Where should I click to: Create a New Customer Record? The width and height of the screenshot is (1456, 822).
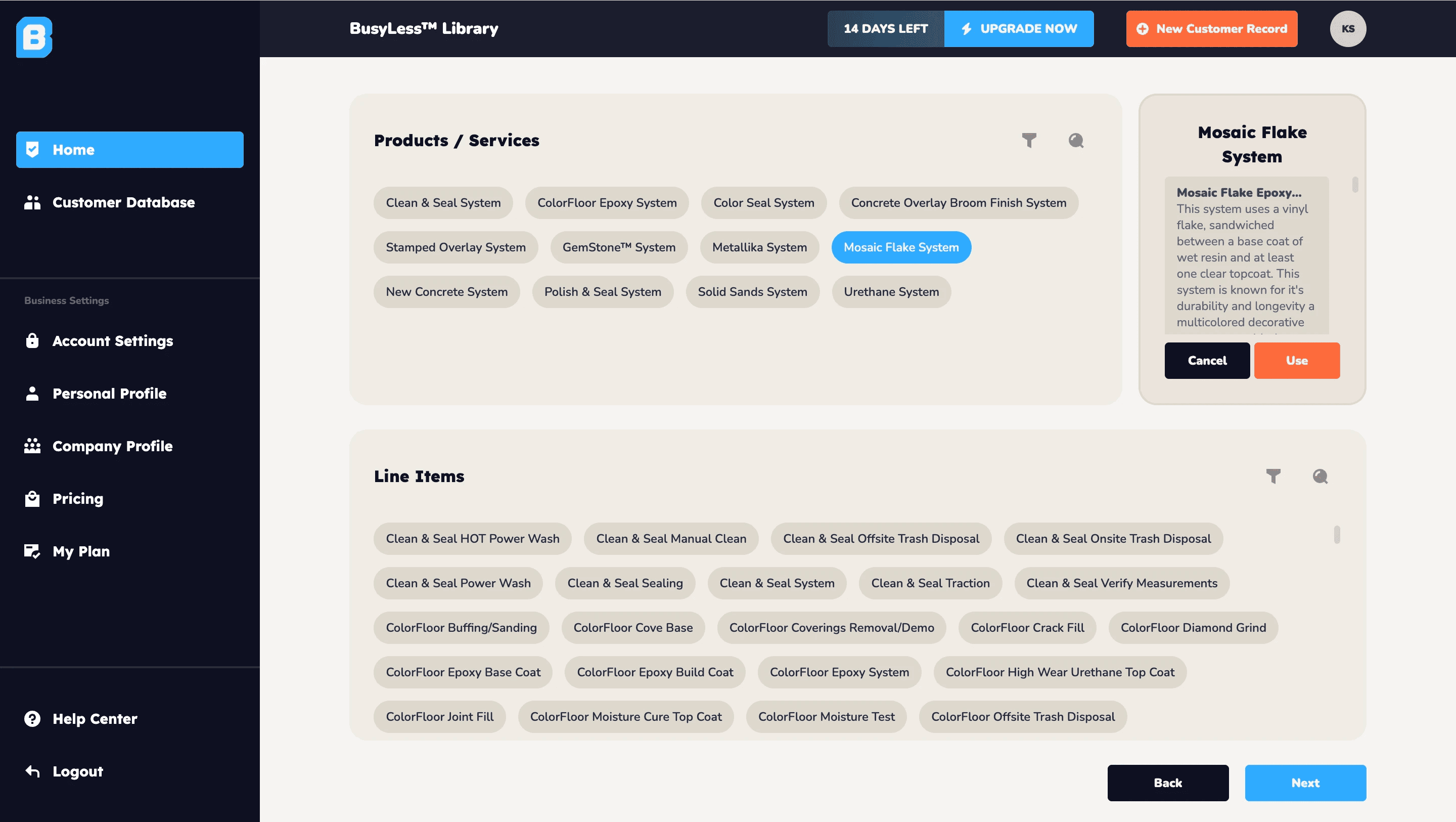[1211, 29]
